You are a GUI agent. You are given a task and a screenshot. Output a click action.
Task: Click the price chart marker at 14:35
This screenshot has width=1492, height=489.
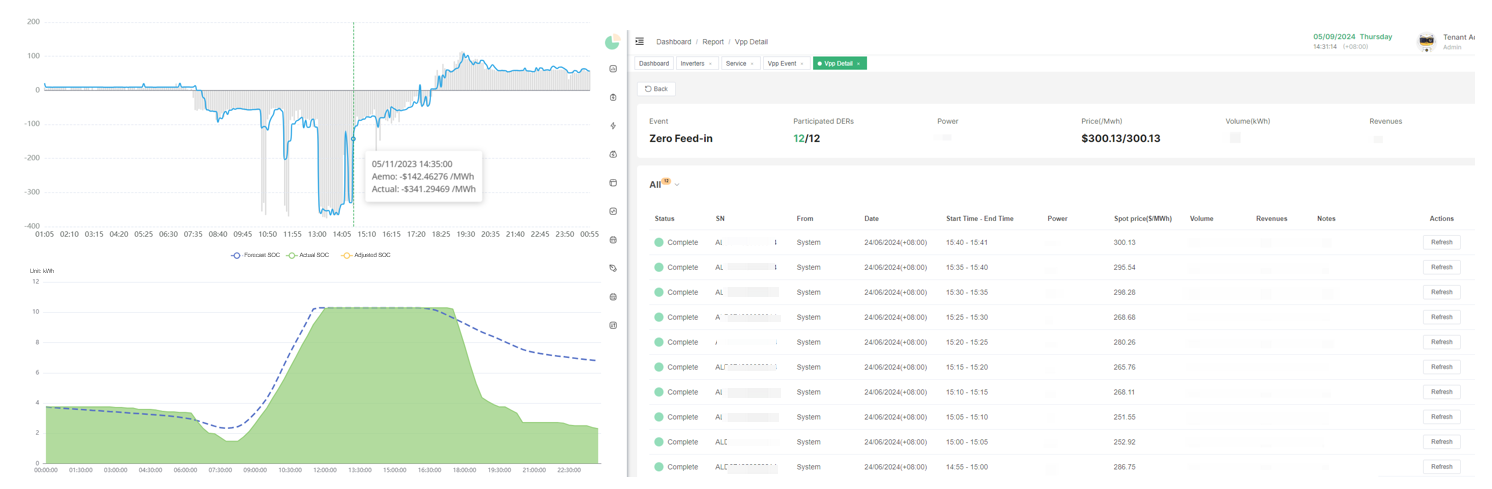pyautogui.click(x=353, y=139)
